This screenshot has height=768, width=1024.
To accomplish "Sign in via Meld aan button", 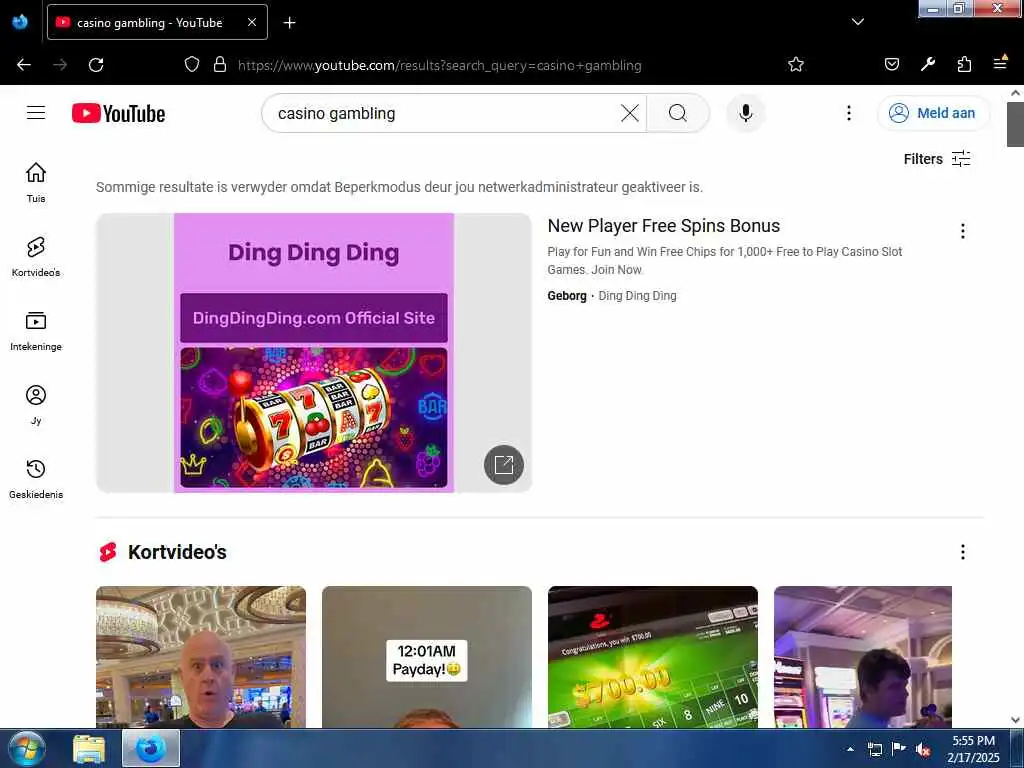I will [x=933, y=113].
